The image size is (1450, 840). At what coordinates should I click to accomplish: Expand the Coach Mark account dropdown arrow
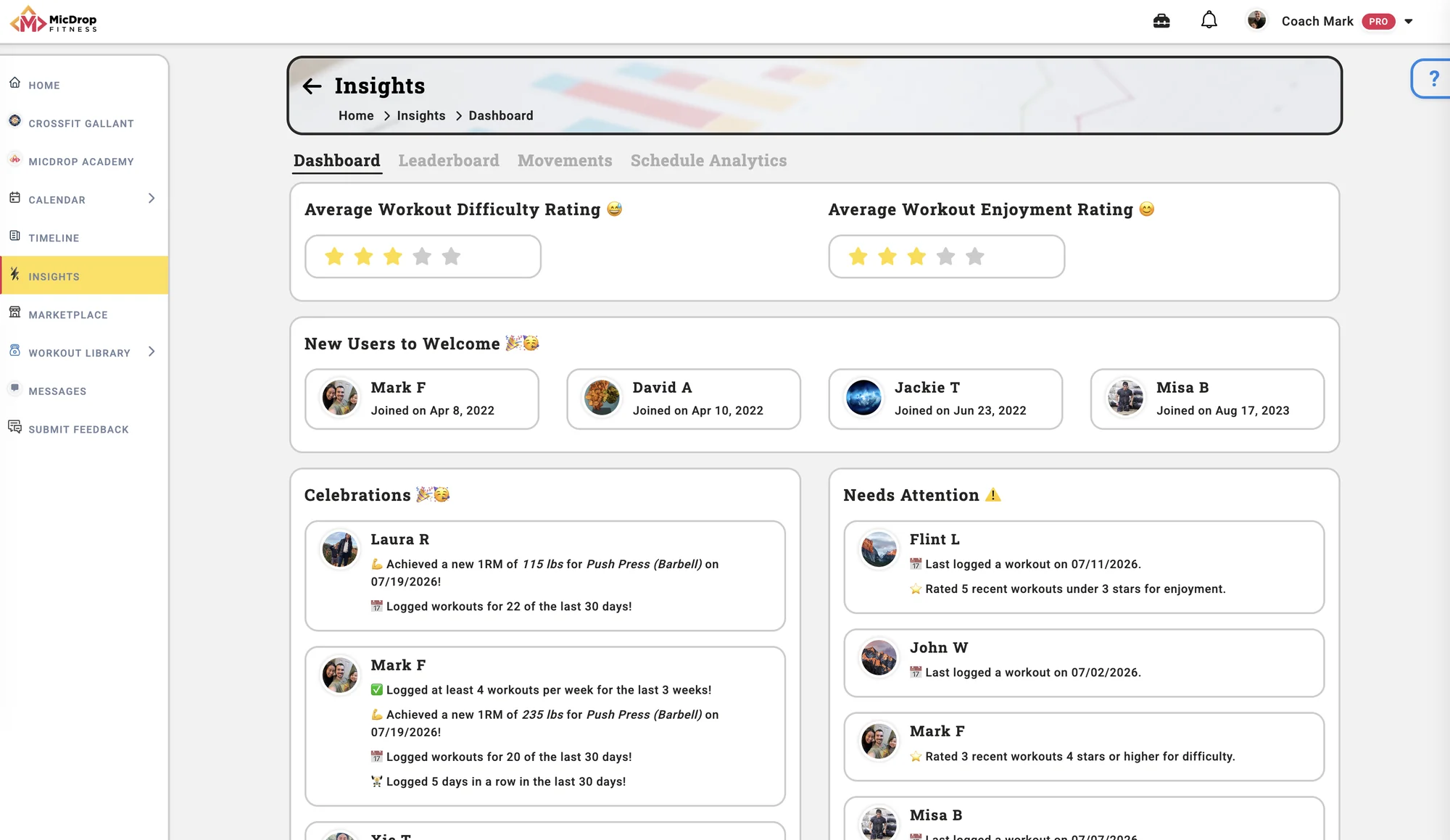[1409, 21]
